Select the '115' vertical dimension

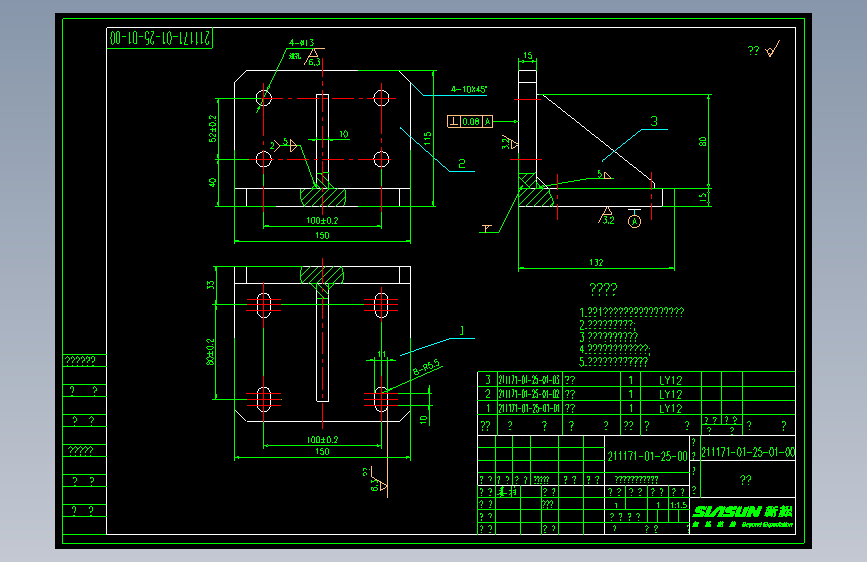(427, 138)
